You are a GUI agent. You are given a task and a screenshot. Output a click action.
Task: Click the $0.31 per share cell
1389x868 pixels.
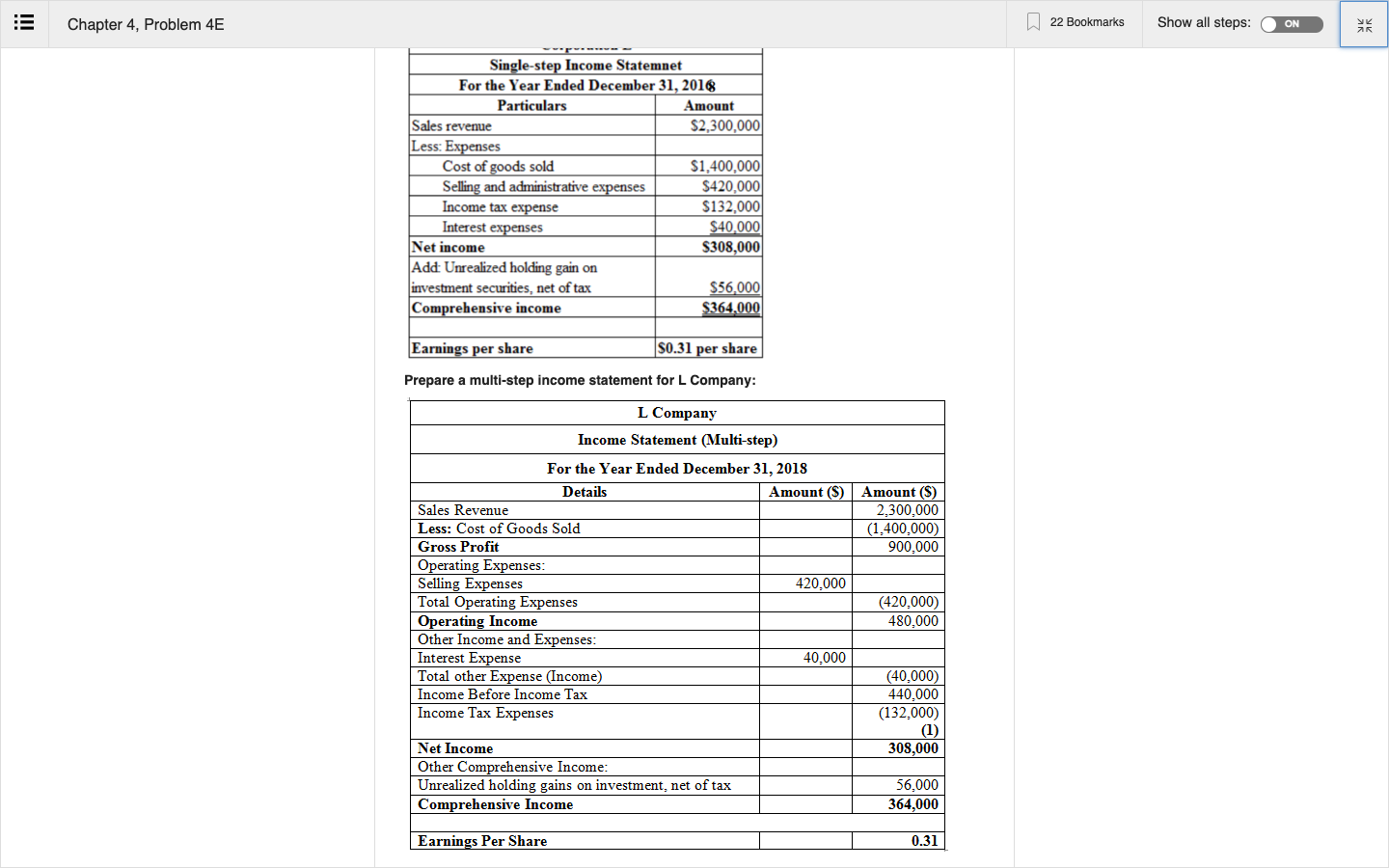click(707, 348)
